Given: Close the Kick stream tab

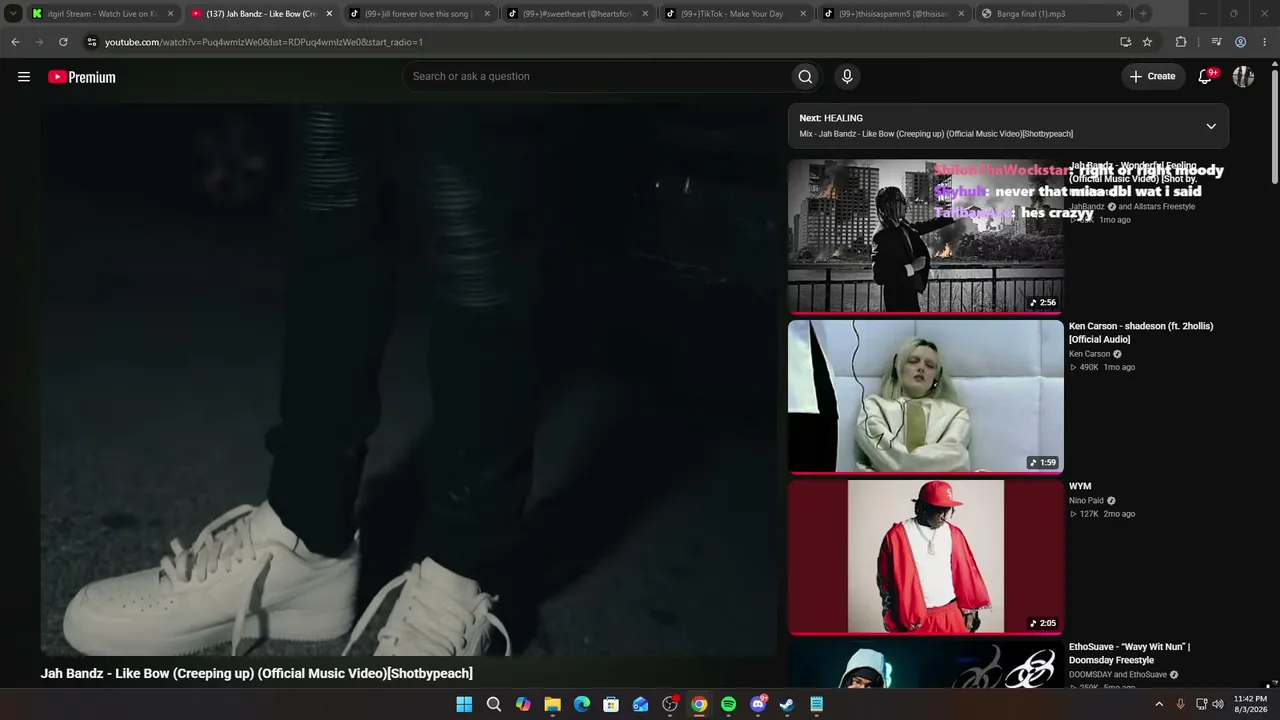Looking at the screenshot, I should pos(171,14).
